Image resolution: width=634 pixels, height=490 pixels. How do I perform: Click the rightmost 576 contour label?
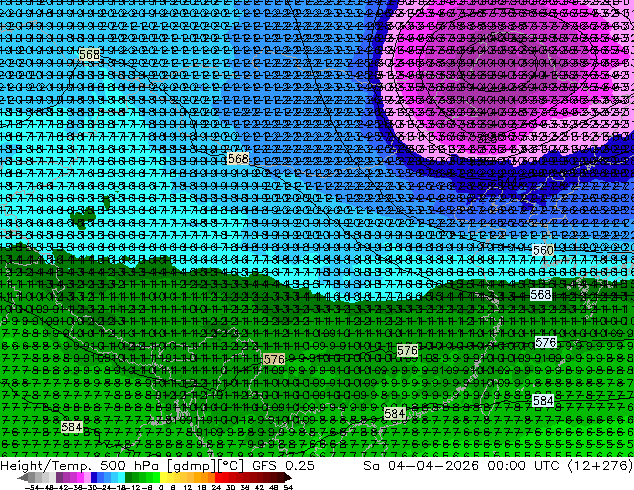545,342
